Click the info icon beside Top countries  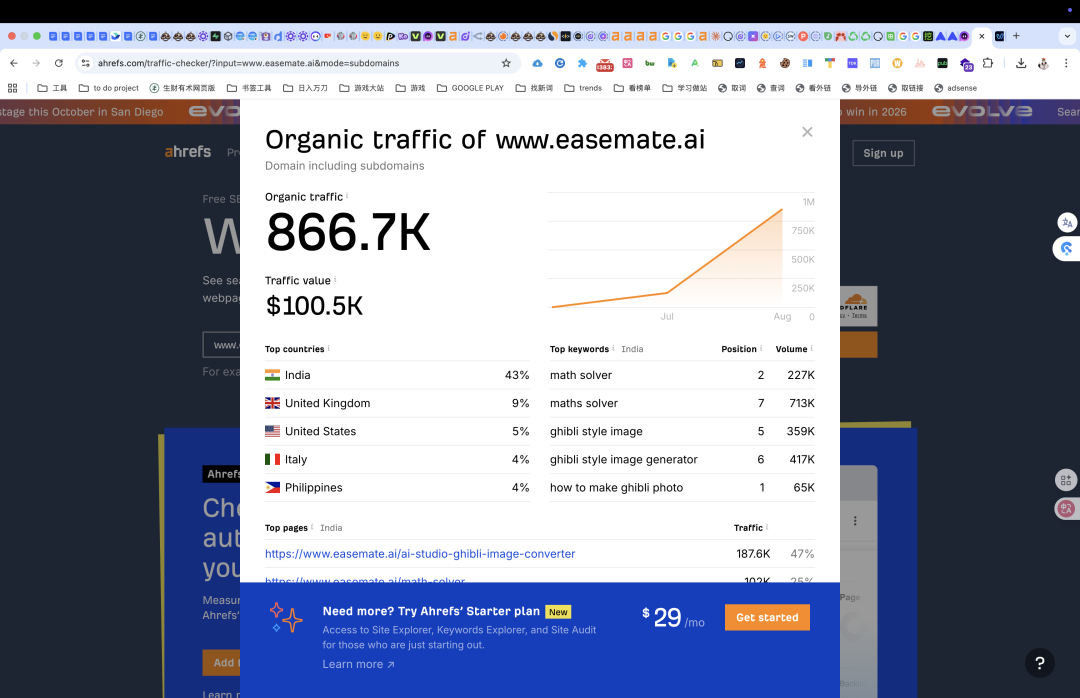[329, 348]
